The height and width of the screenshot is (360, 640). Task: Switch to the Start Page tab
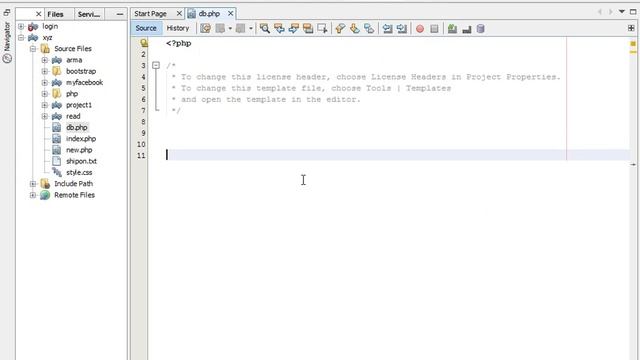pos(151,14)
